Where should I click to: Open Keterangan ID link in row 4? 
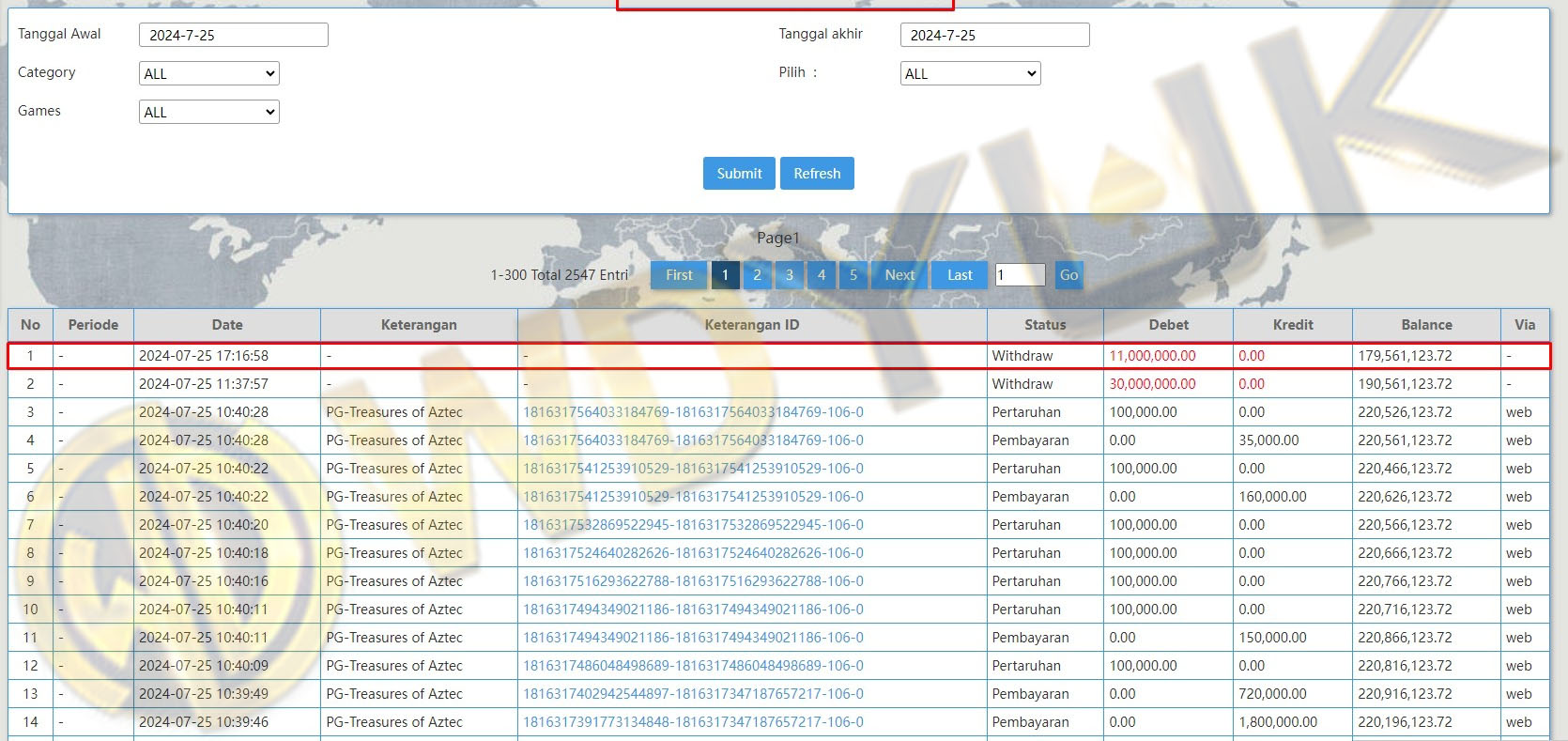tap(693, 440)
